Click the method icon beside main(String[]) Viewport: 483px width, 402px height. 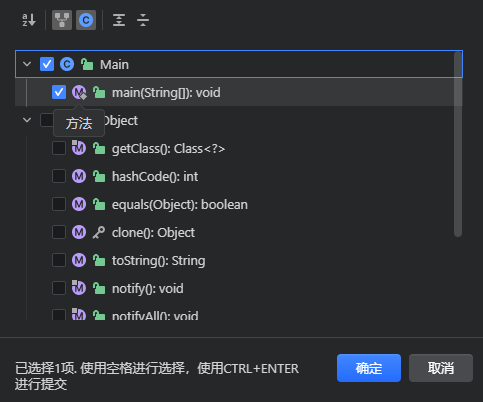(79, 92)
